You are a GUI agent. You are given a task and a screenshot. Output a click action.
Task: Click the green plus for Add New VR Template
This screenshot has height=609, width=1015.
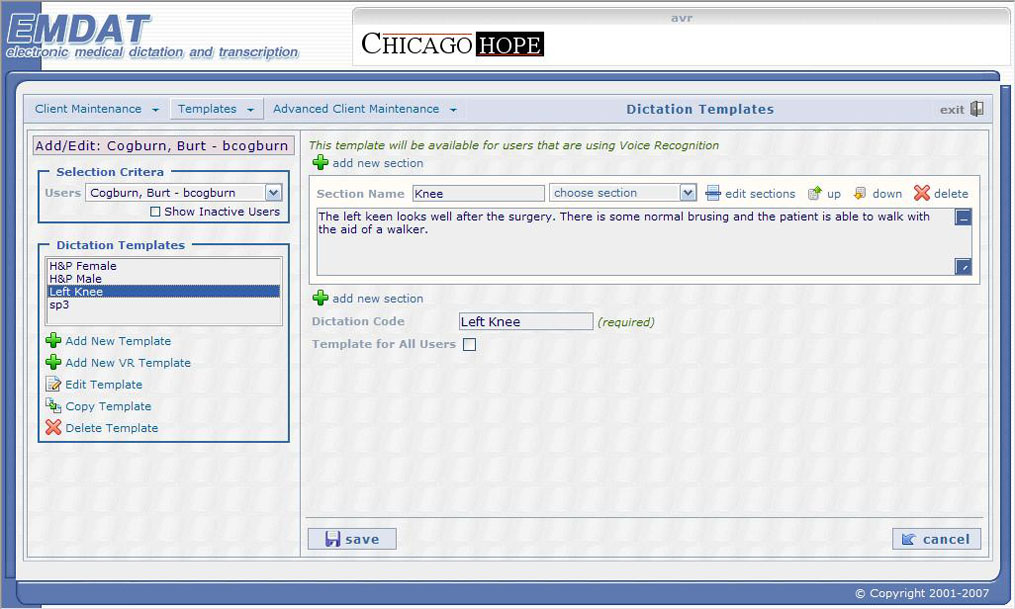[54, 363]
